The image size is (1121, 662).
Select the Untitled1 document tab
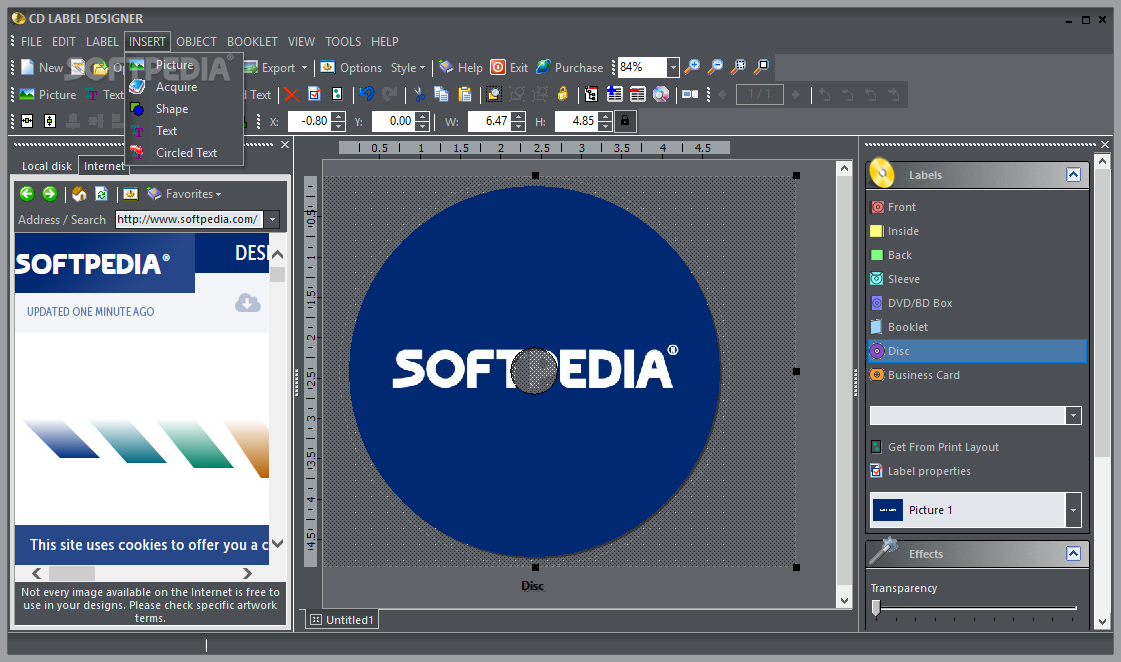pyautogui.click(x=342, y=620)
